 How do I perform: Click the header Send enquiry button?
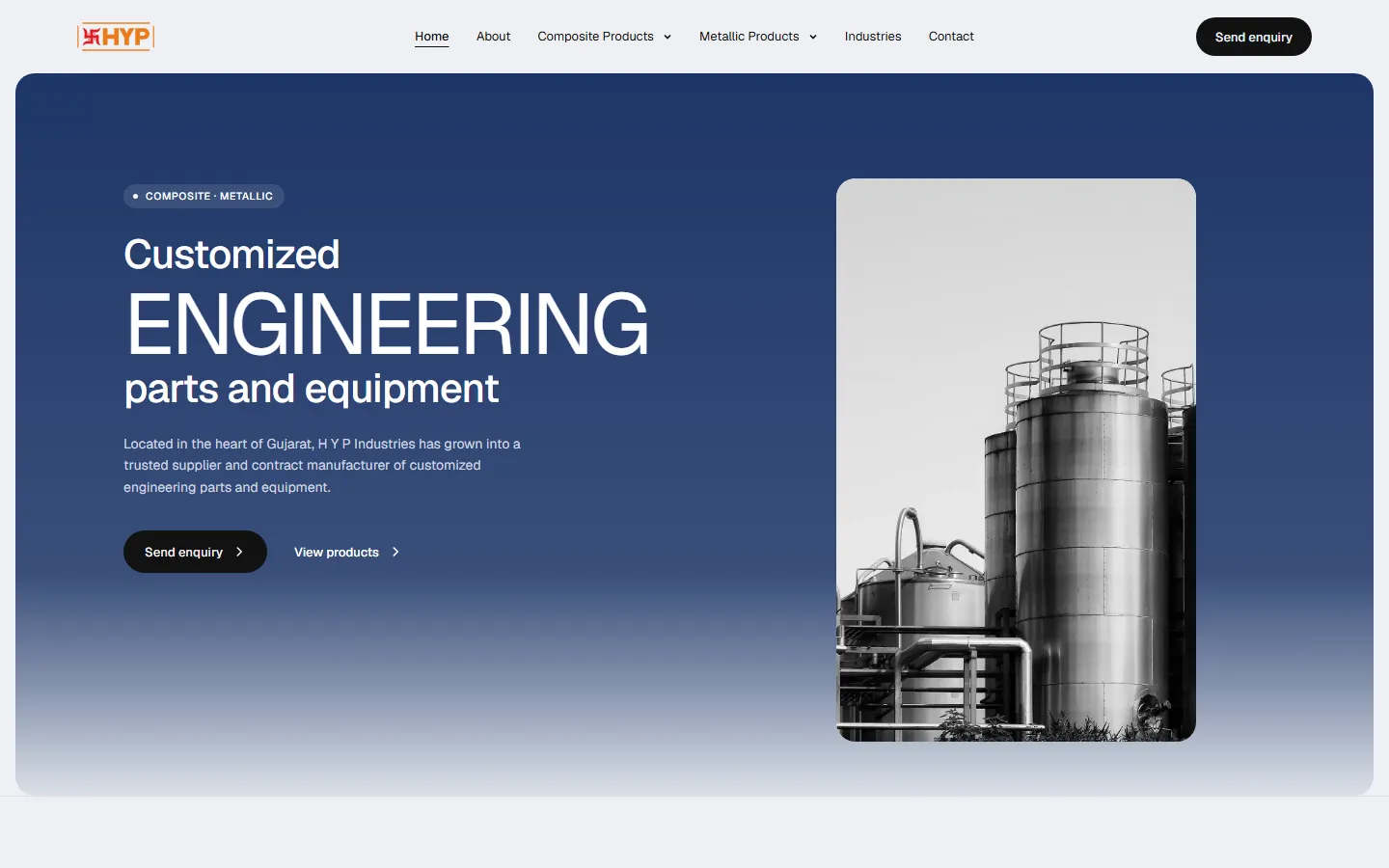pyautogui.click(x=1254, y=37)
